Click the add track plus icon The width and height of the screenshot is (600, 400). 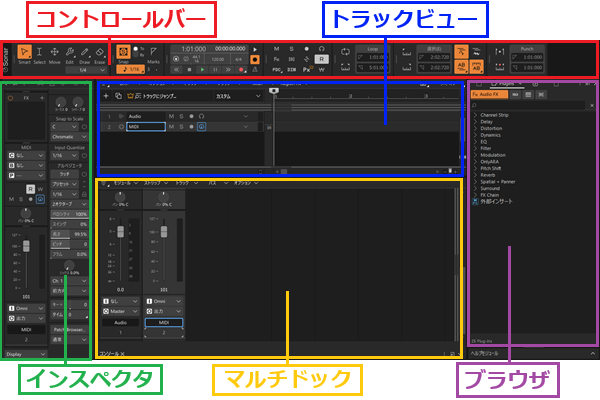[106, 96]
